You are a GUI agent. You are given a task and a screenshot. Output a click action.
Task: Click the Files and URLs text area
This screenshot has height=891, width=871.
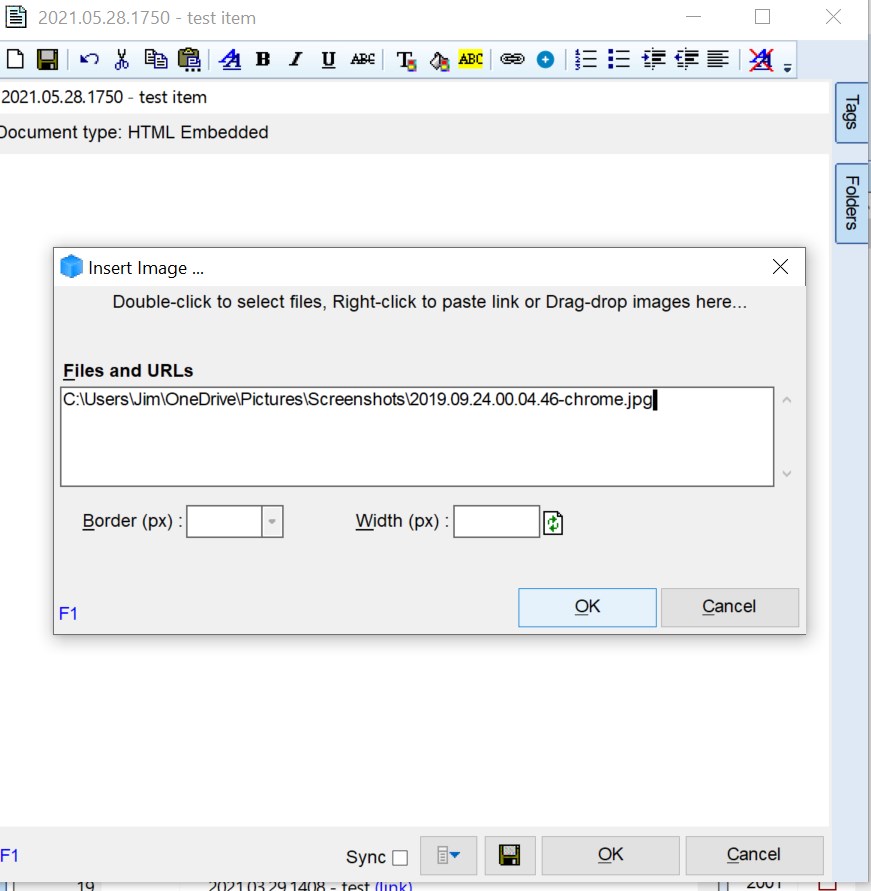point(417,436)
